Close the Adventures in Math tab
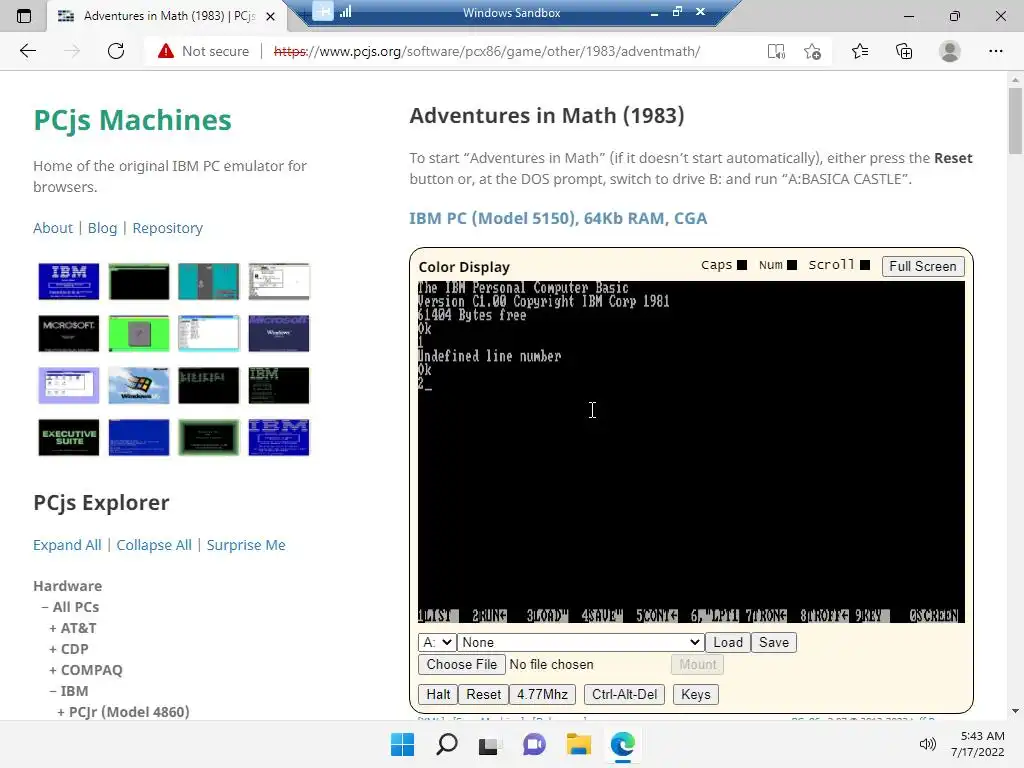 click(x=270, y=16)
